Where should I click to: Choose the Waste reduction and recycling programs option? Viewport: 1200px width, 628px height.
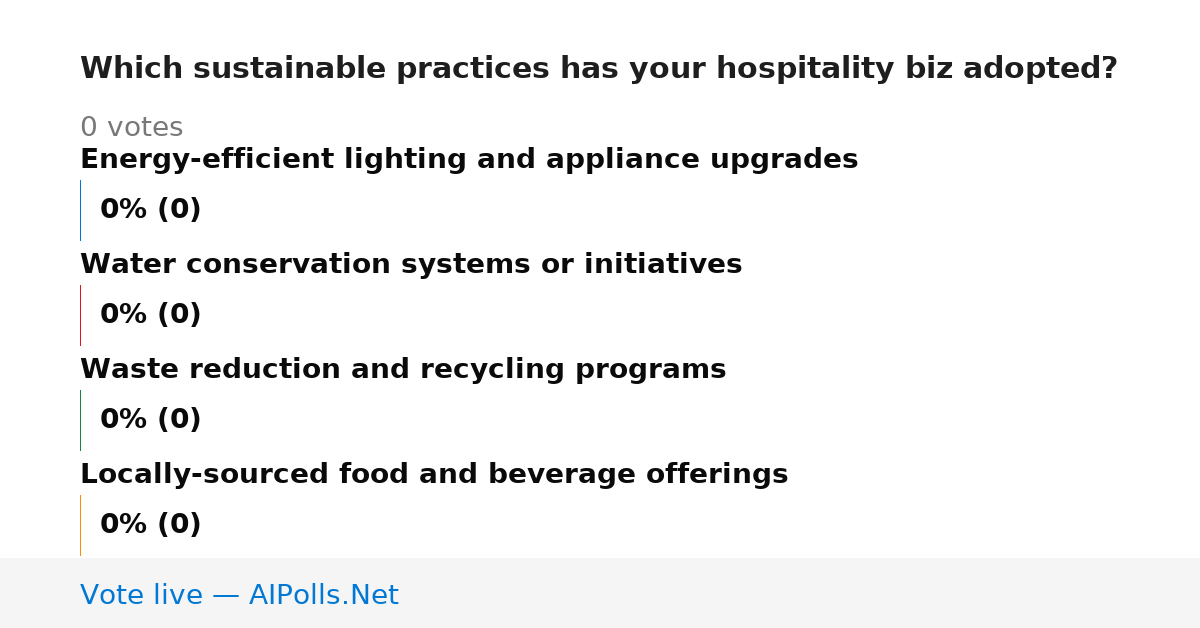pos(403,370)
